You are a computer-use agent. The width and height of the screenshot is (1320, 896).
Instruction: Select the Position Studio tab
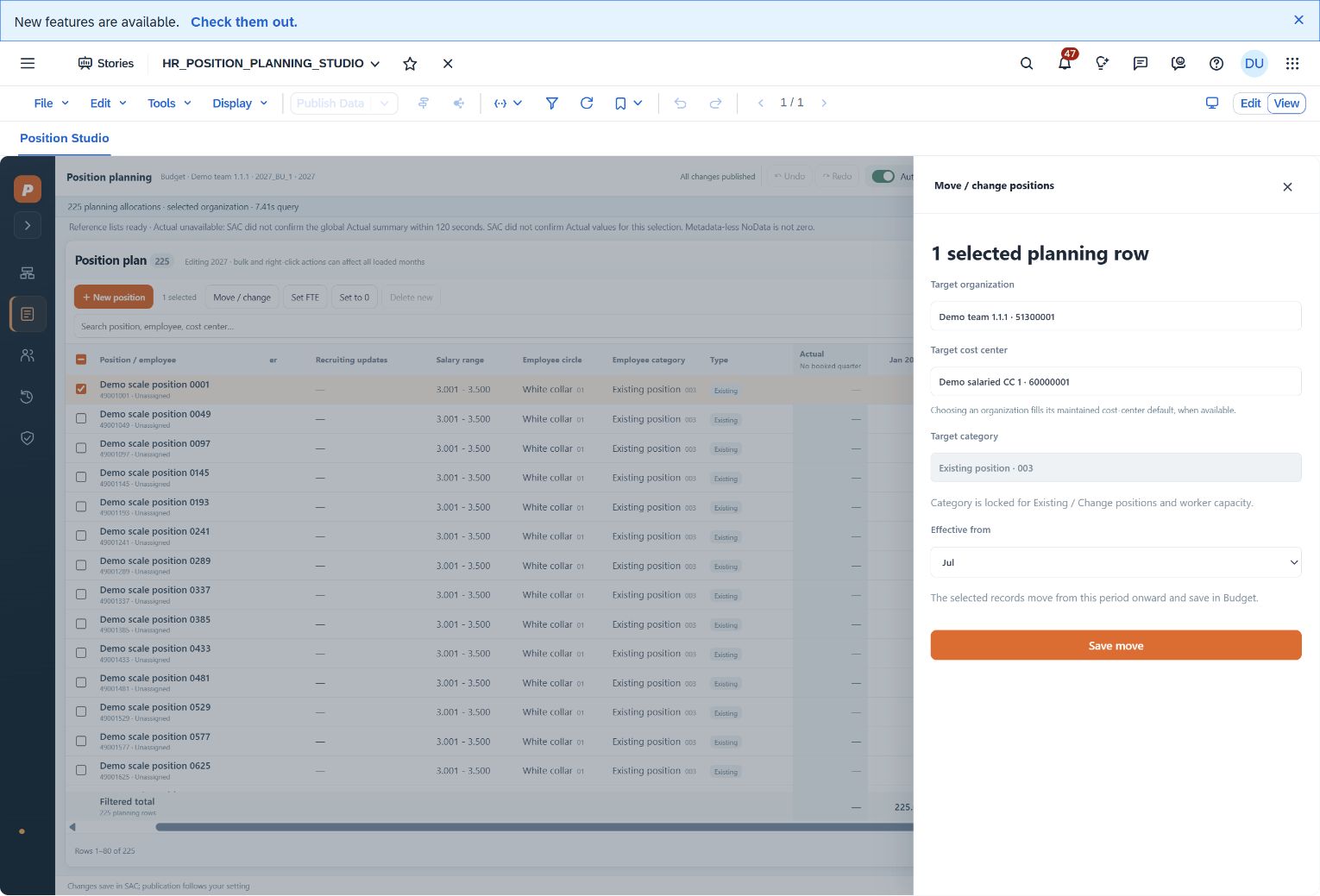(x=65, y=138)
